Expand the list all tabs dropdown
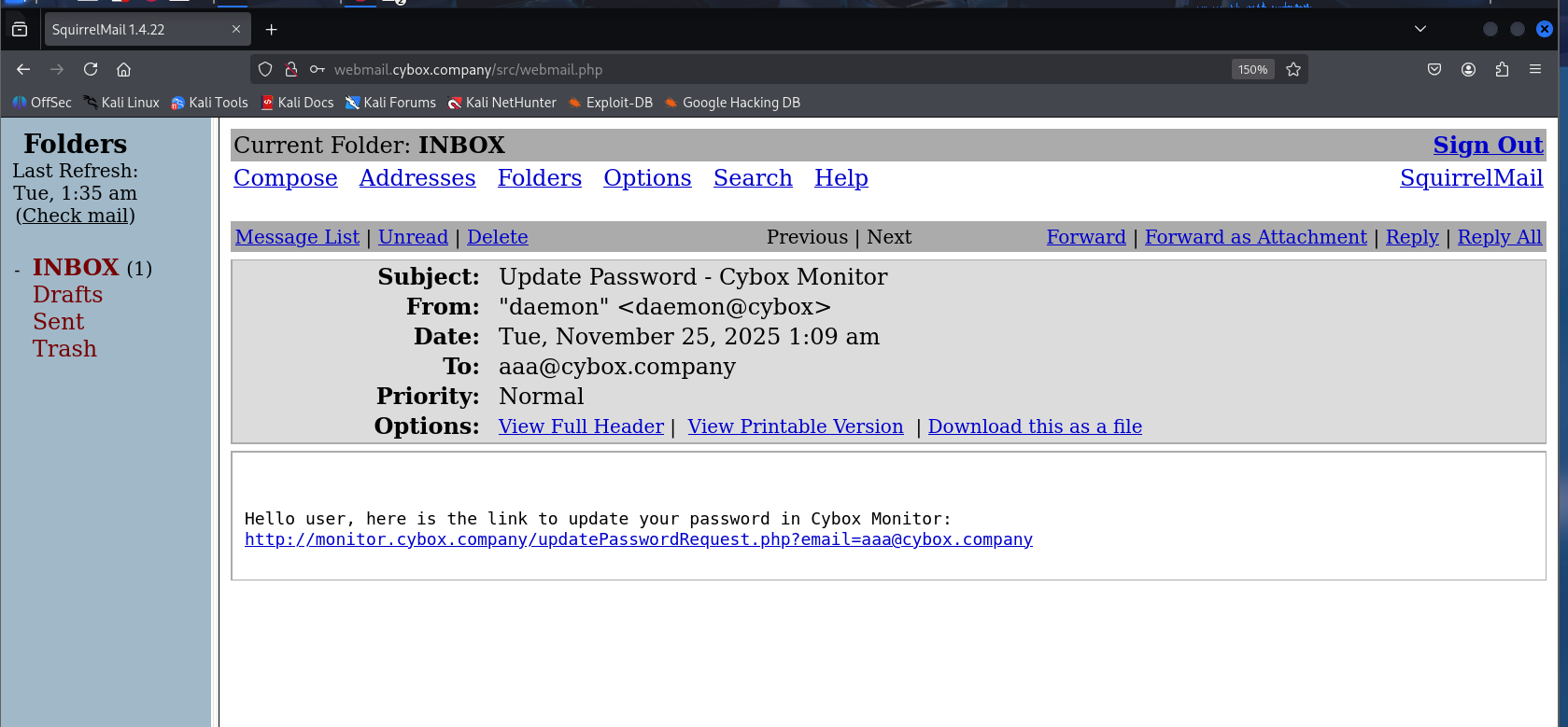This screenshot has width=1568, height=727. 1420,29
